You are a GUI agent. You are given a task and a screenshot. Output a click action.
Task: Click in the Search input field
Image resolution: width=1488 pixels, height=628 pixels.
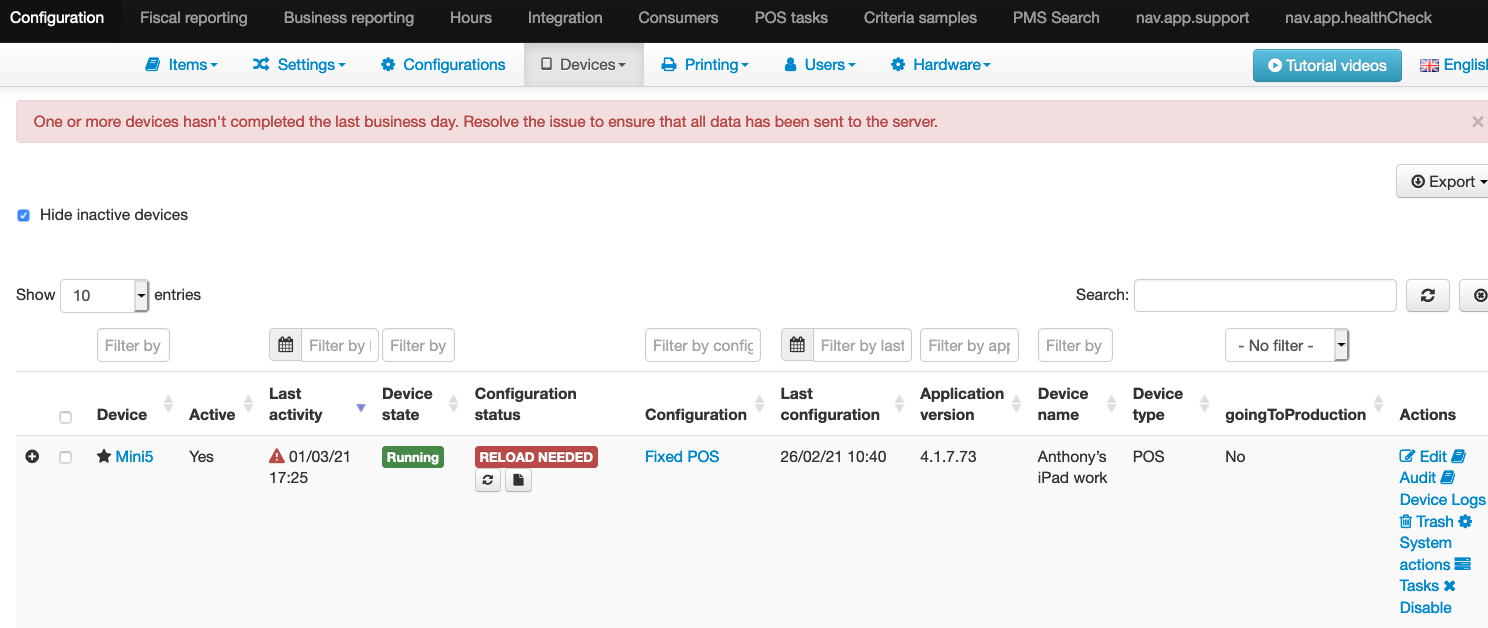(x=1264, y=295)
